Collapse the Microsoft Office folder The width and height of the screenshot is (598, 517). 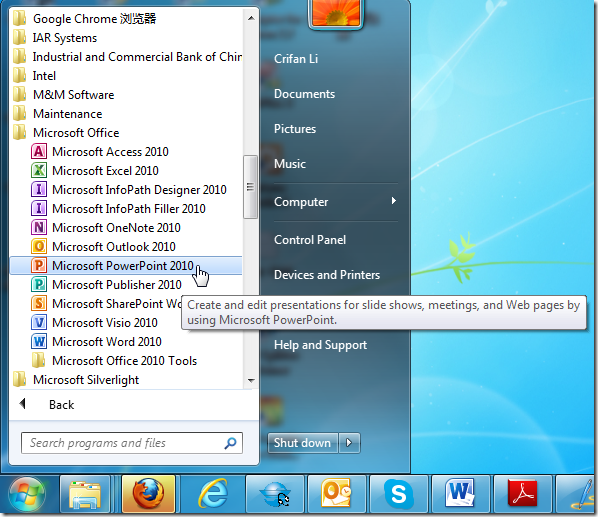126,133
